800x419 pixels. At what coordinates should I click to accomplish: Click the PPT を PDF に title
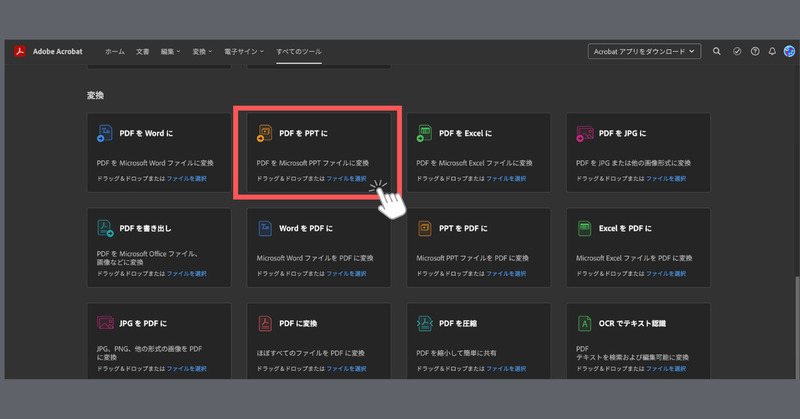click(x=463, y=228)
